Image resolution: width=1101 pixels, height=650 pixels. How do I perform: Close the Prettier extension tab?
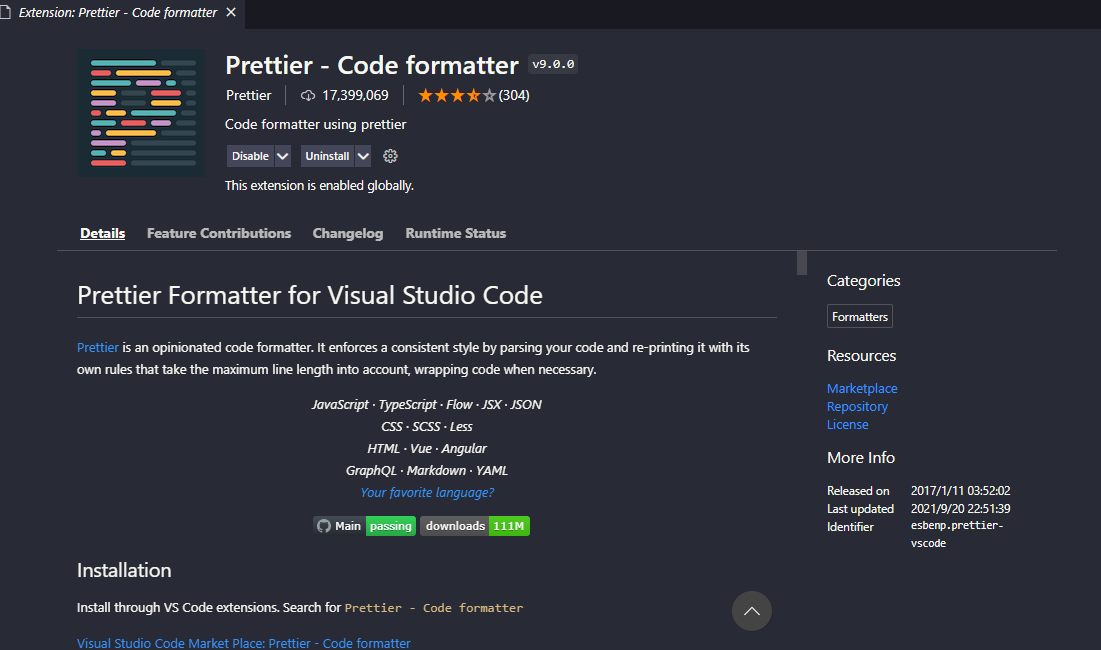232,13
